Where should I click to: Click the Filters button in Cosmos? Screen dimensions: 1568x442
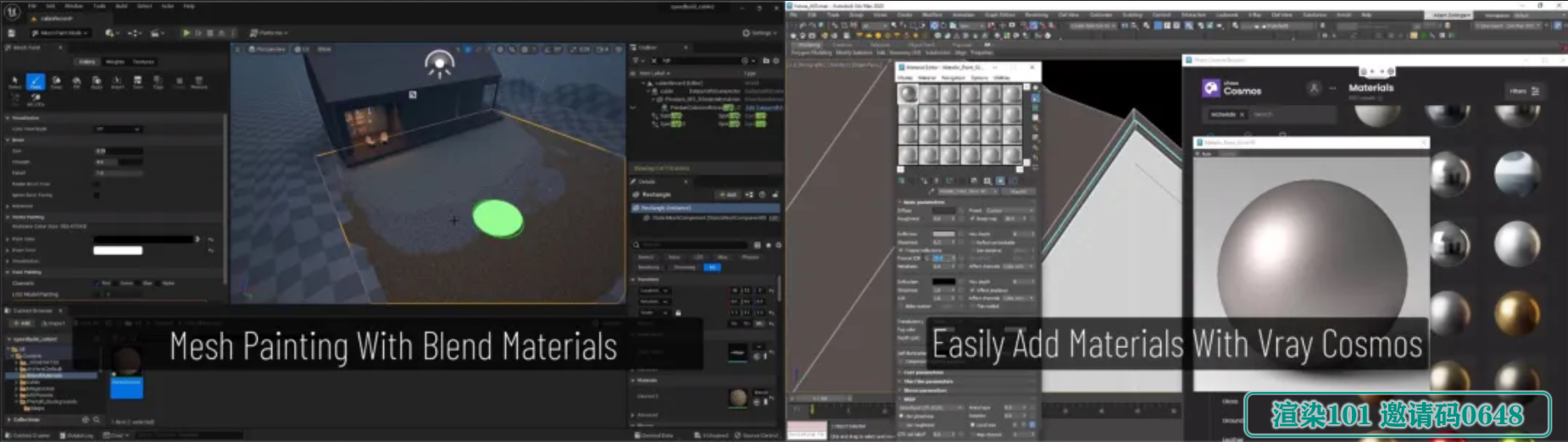[1523, 91]
